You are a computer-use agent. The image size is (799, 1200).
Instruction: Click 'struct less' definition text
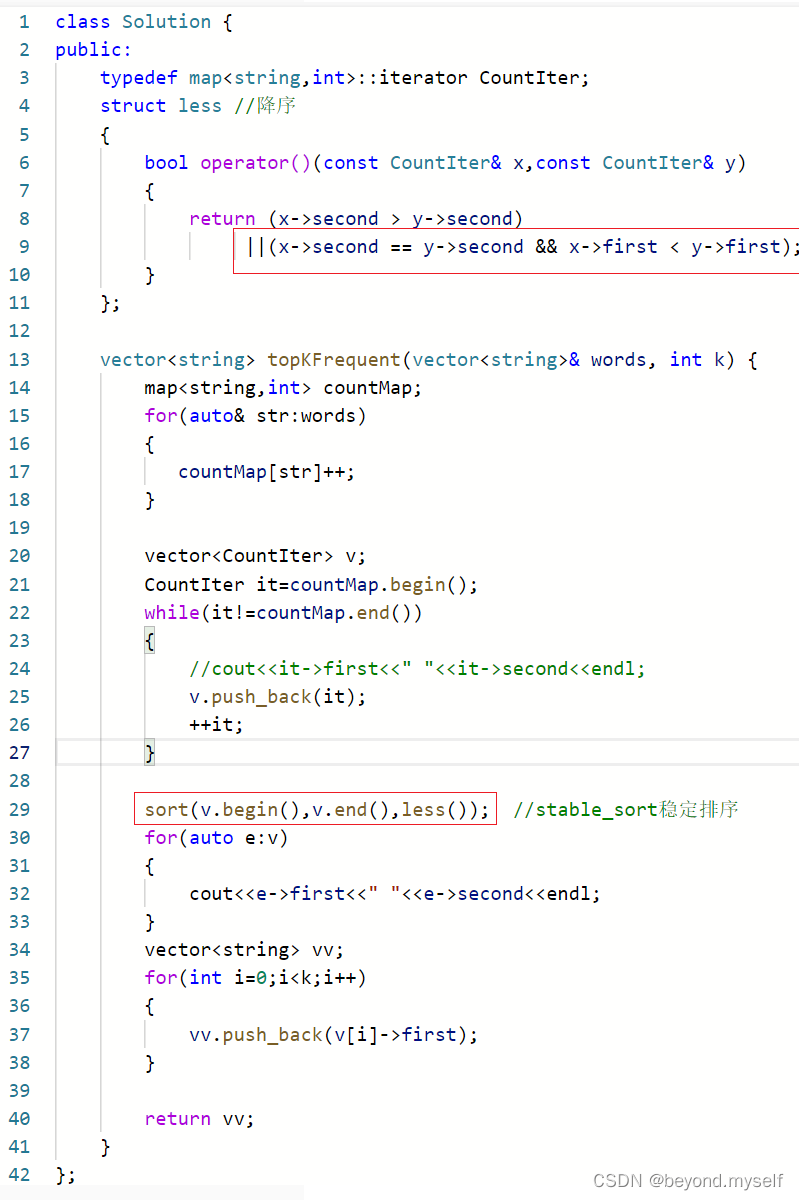click(x=161, y=105)
